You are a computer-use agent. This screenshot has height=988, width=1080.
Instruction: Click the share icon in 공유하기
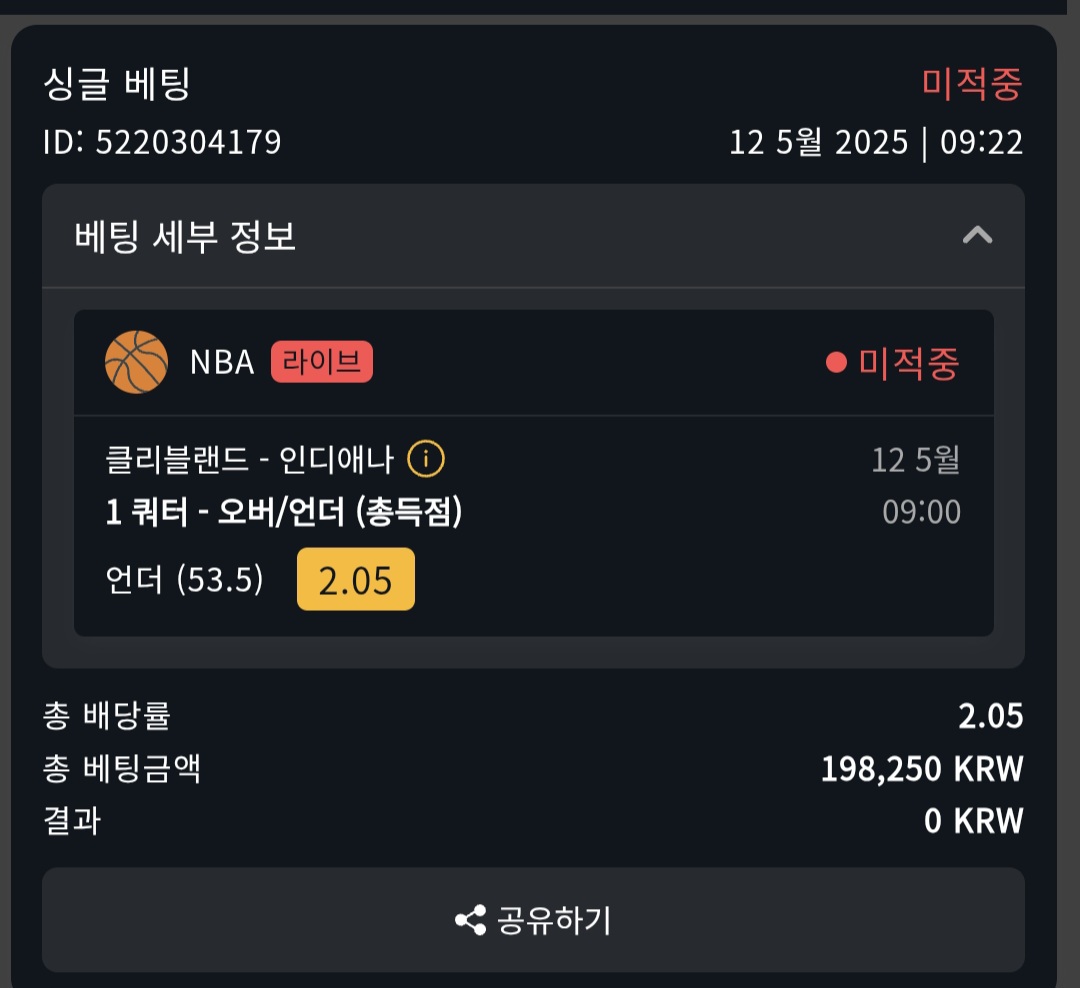click(470, 920)
